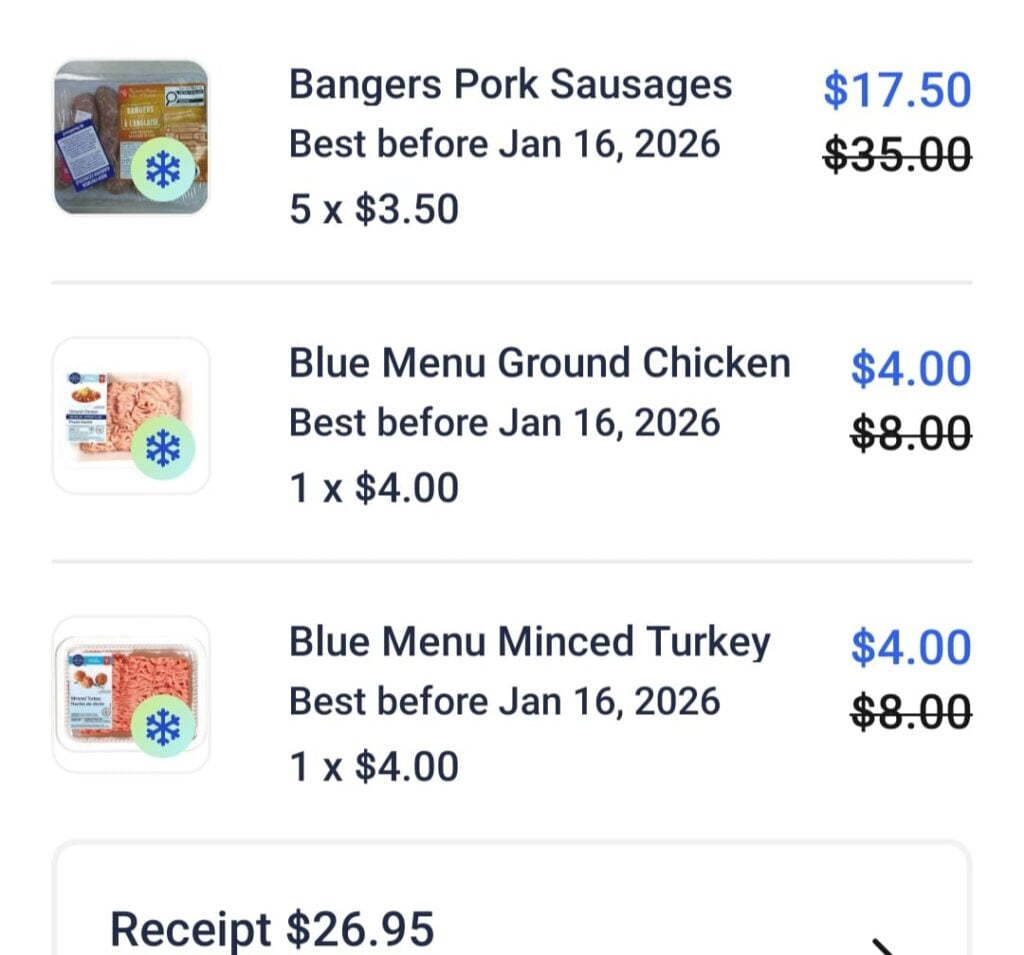
Task: Tap the snowflake badge on Ground Chicken
Action: click(161, 450)
